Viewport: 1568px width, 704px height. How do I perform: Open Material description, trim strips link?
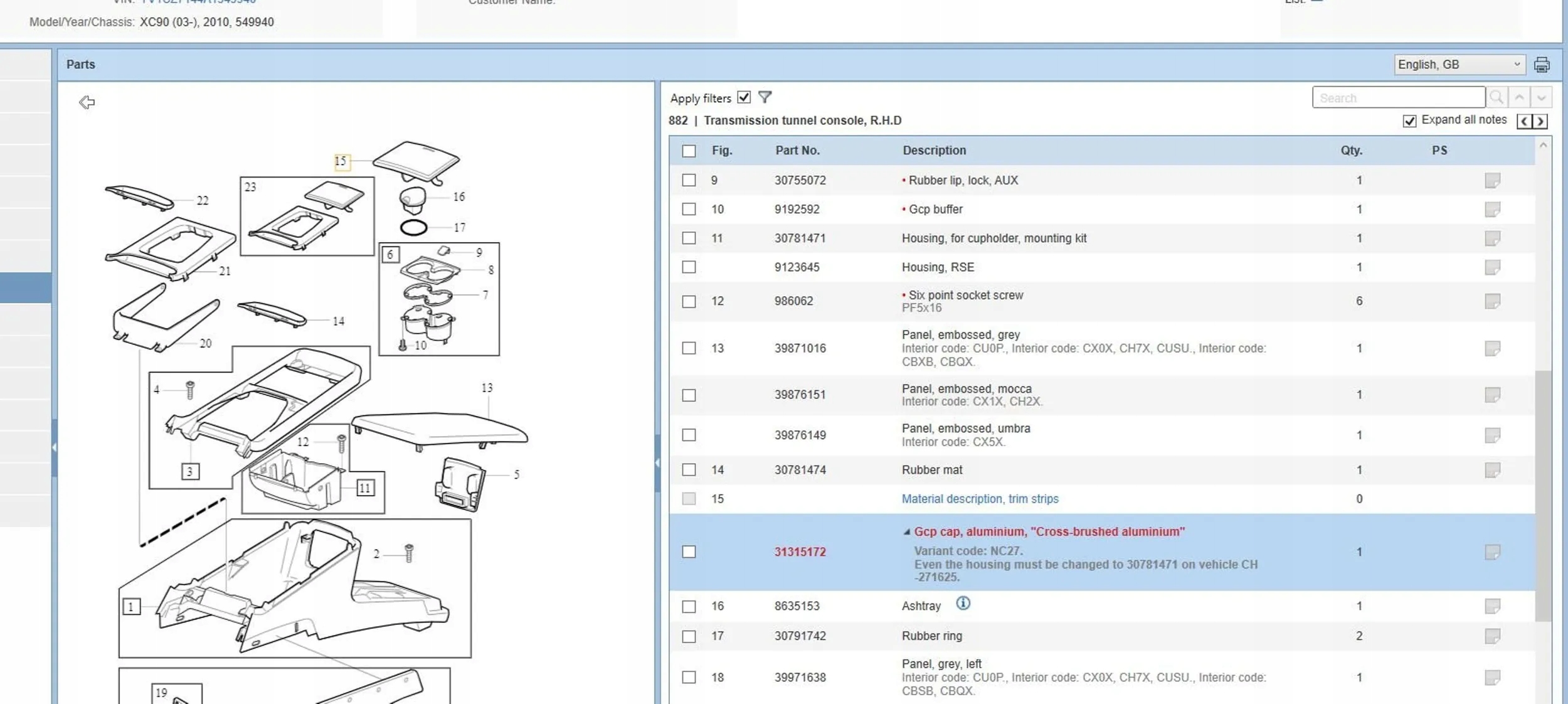click(980, 499)
